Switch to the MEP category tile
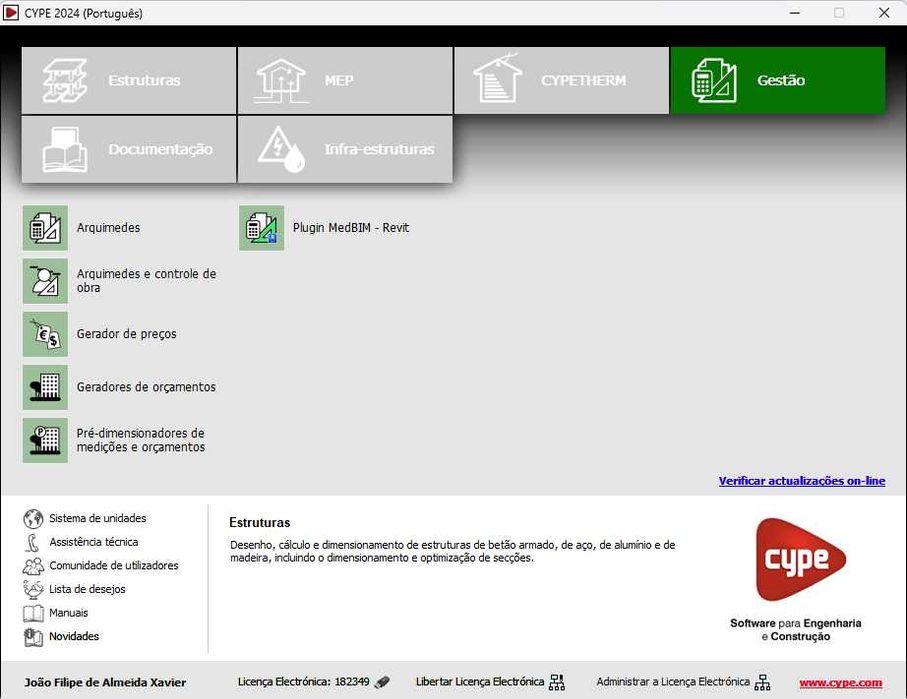The image size is (907, 699). (x=345, y=80)
